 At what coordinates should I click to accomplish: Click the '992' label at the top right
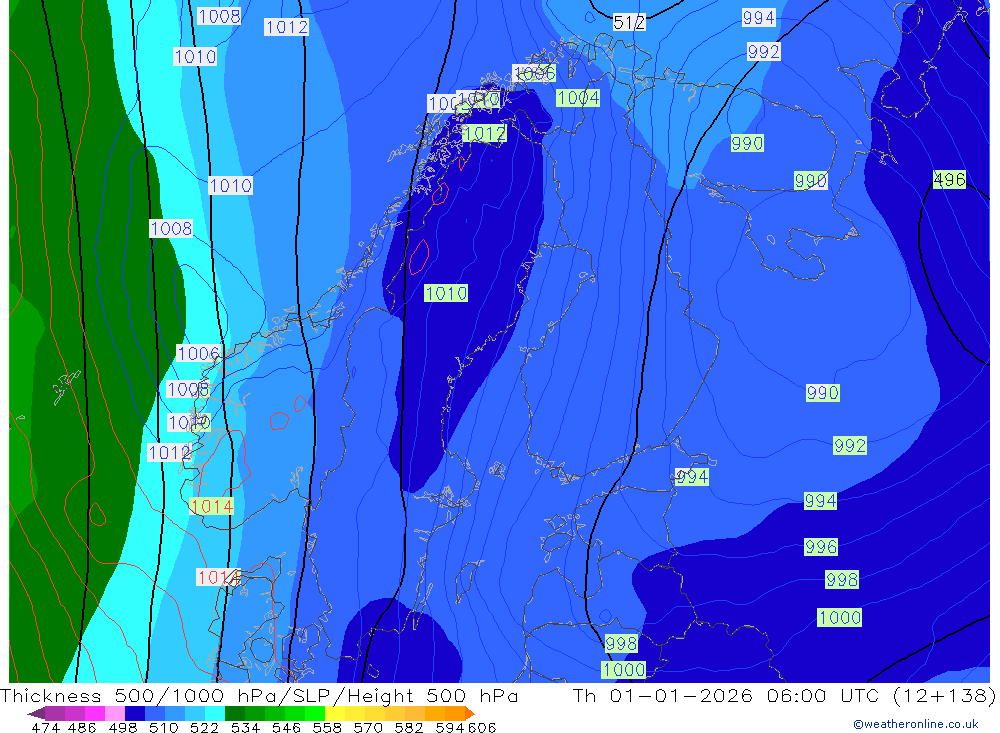coord(763,51)
